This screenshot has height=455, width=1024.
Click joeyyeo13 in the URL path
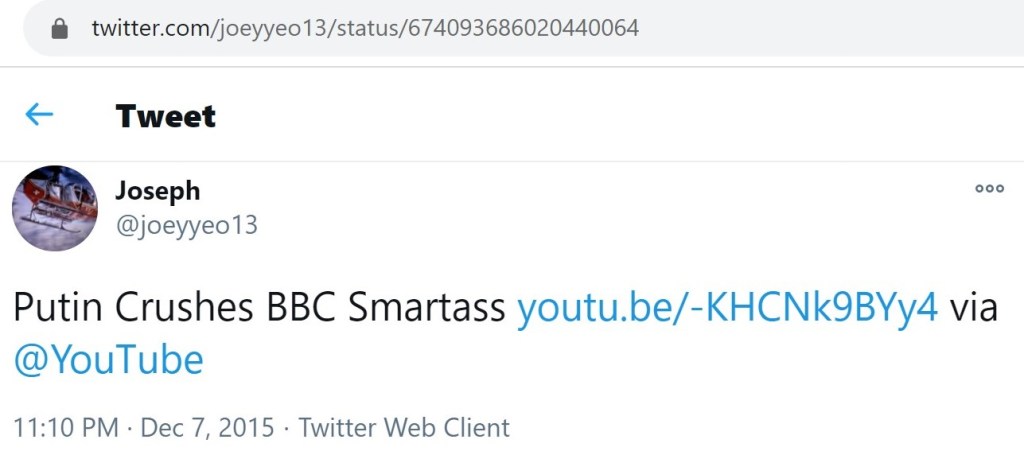pyautogui.click(x=270, y=28)
